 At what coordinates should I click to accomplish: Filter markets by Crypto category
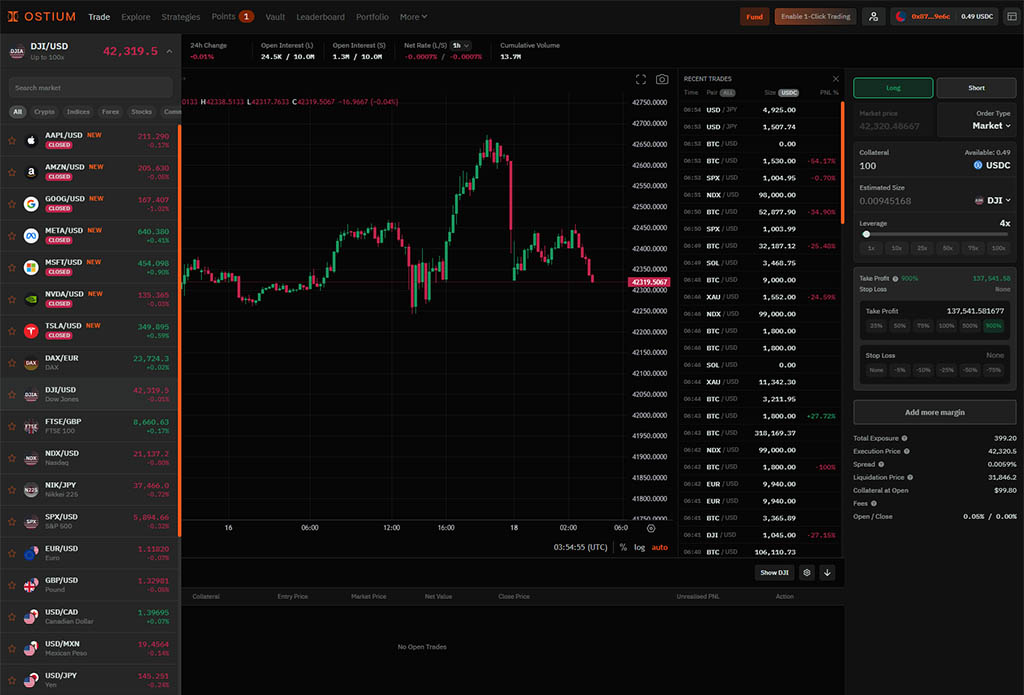(x=44, y=112)
